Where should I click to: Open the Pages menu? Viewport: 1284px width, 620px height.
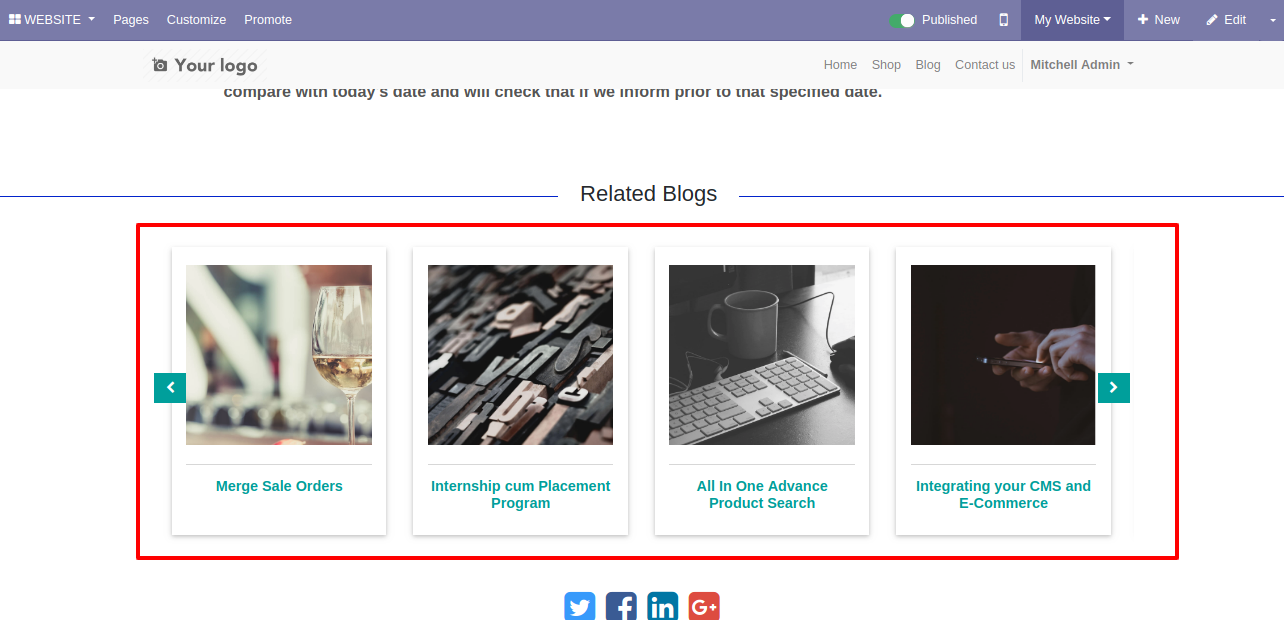click(x=131, y=20)
